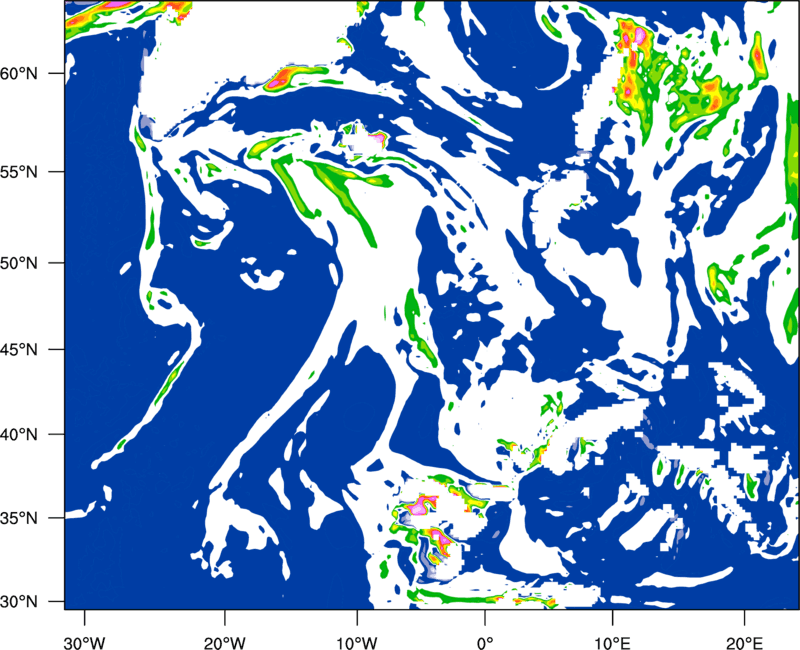The height and width of the screenshot is (650, 800).
Task: Click the 60°N latitude label
Action: pos(19,73)
